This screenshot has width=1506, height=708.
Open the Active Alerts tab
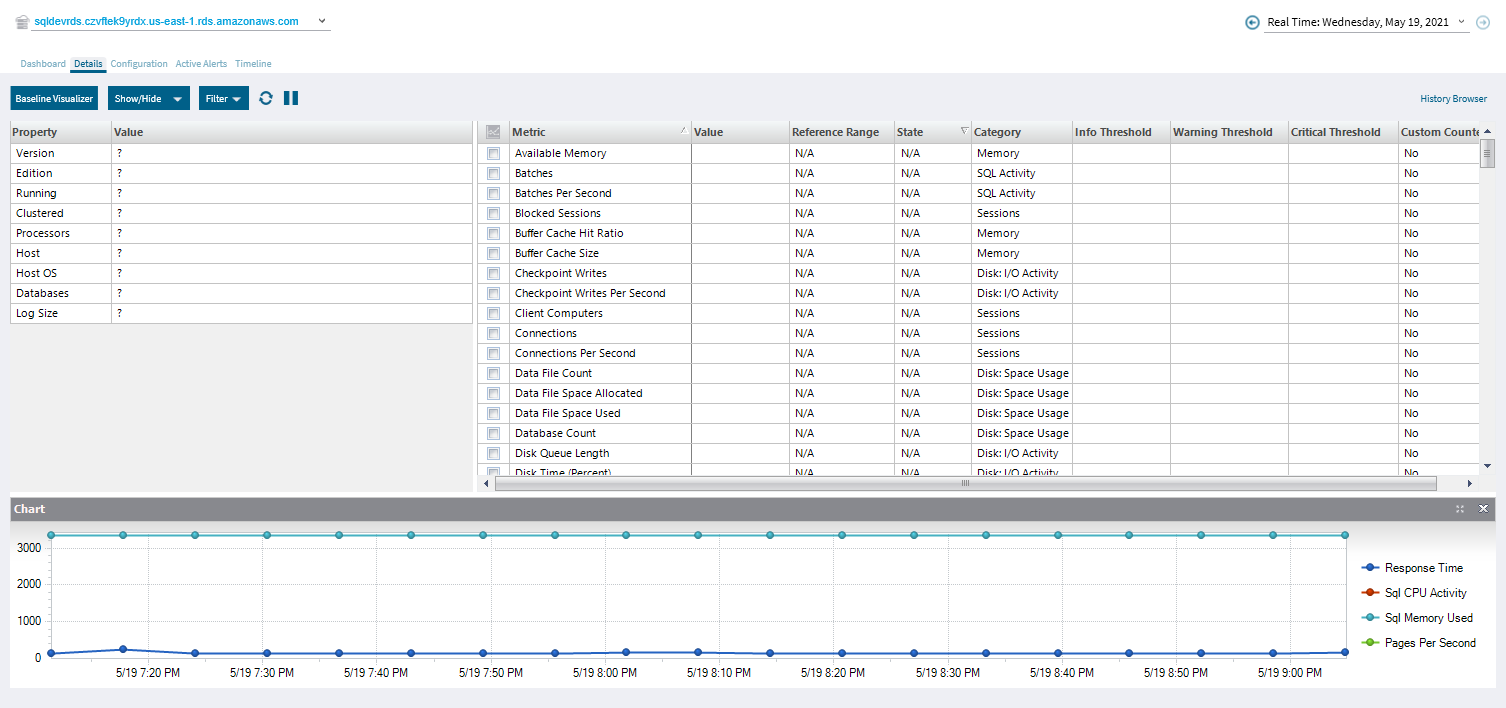[201, 64]
